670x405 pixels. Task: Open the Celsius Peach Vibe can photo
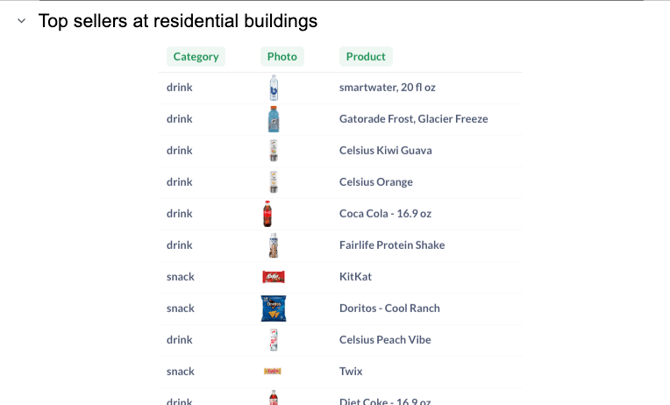click(x=273, y=340)
